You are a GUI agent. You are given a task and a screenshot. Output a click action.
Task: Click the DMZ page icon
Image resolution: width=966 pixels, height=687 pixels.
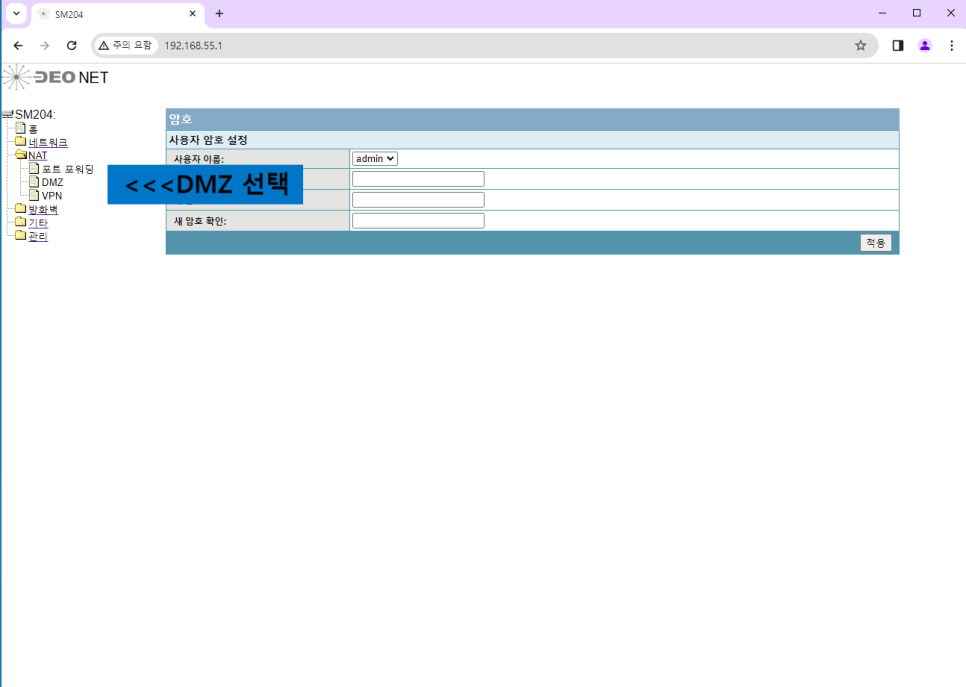(34, 182)
